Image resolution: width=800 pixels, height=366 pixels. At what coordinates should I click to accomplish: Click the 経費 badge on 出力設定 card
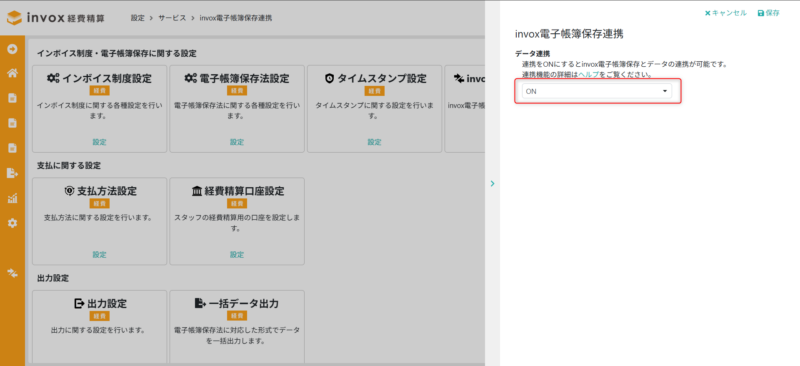[99, 316]
